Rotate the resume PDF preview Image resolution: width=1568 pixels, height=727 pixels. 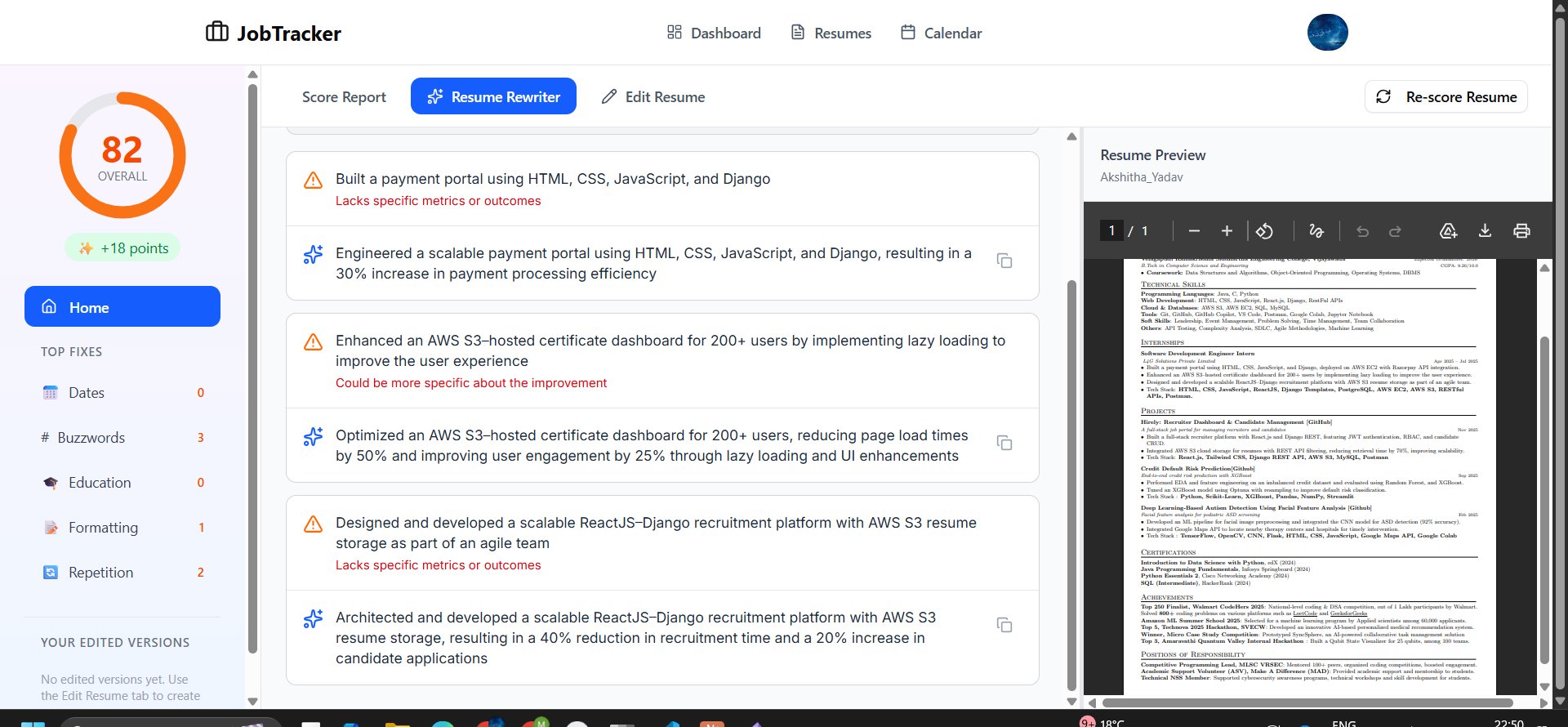coord(1264,231)
